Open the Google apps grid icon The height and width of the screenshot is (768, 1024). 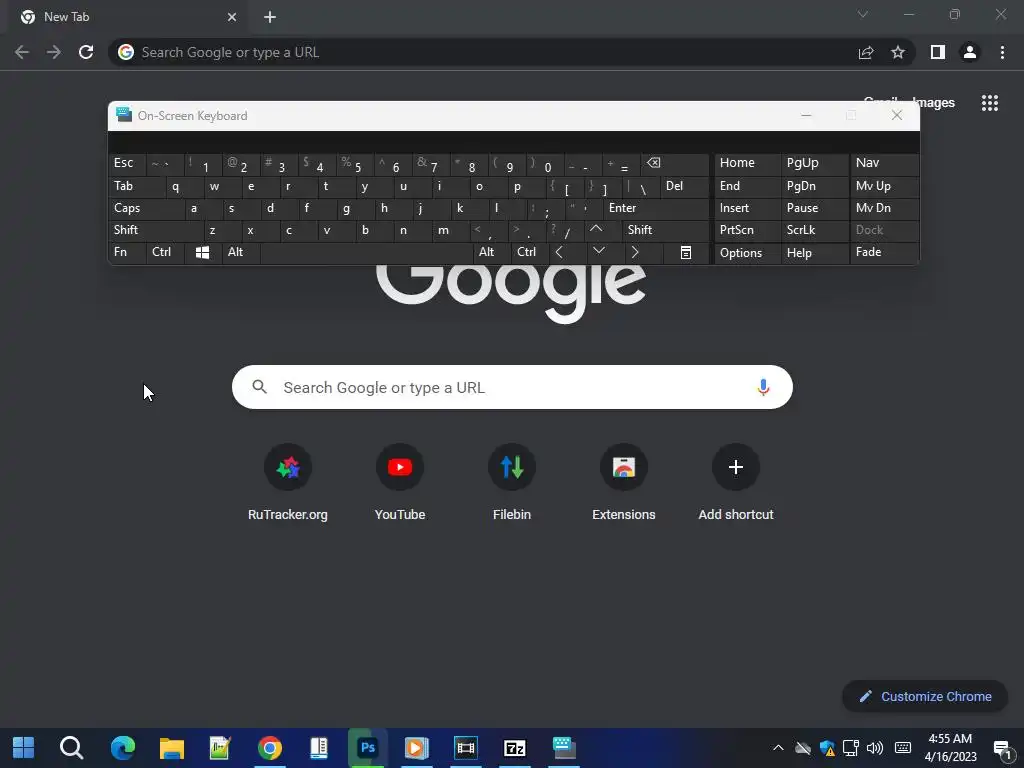tap(990, 103)
